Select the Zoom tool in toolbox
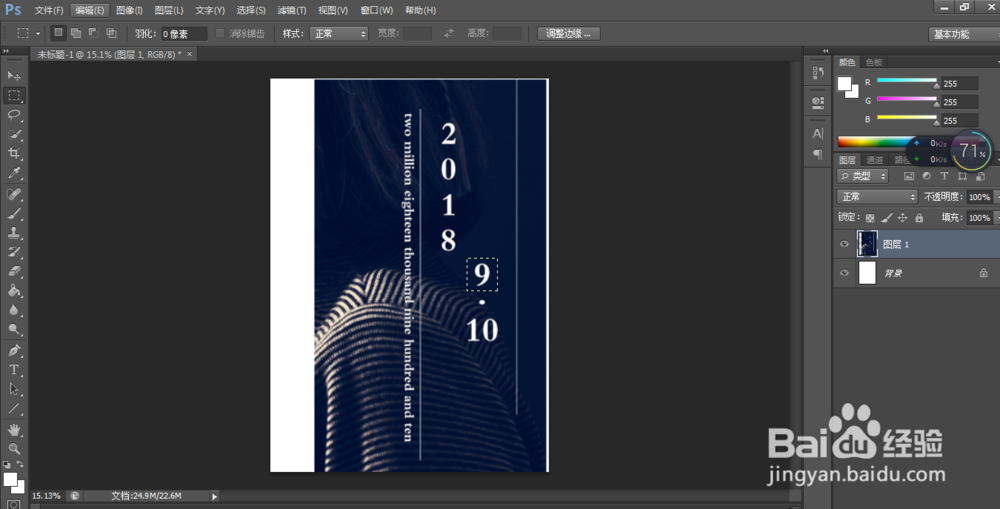 [13, 448]
